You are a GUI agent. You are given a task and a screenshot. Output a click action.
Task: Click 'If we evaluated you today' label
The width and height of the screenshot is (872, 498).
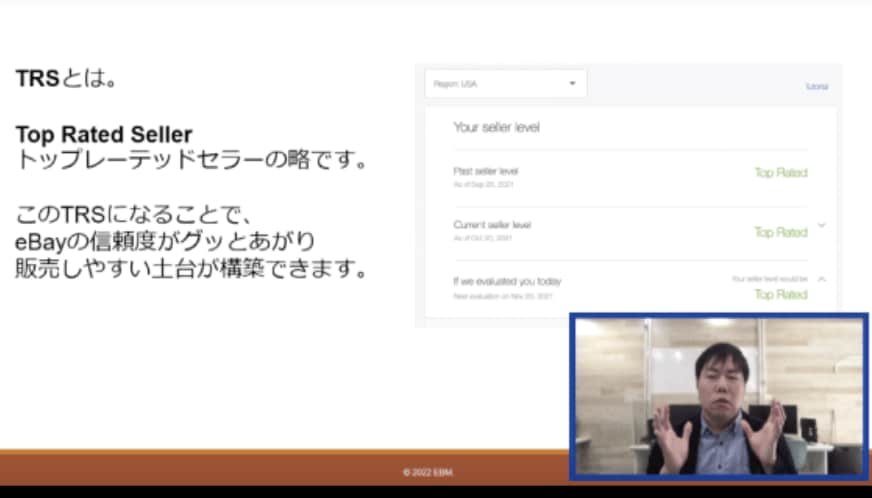tap(507, 281)
